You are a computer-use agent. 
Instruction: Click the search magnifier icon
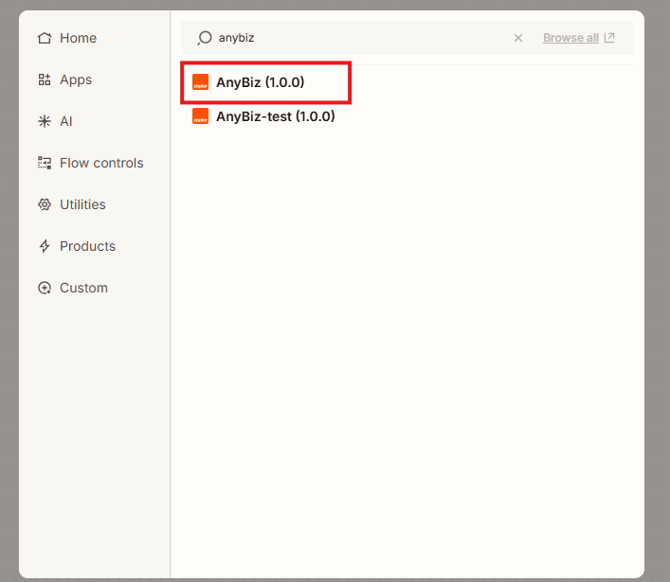204,38
